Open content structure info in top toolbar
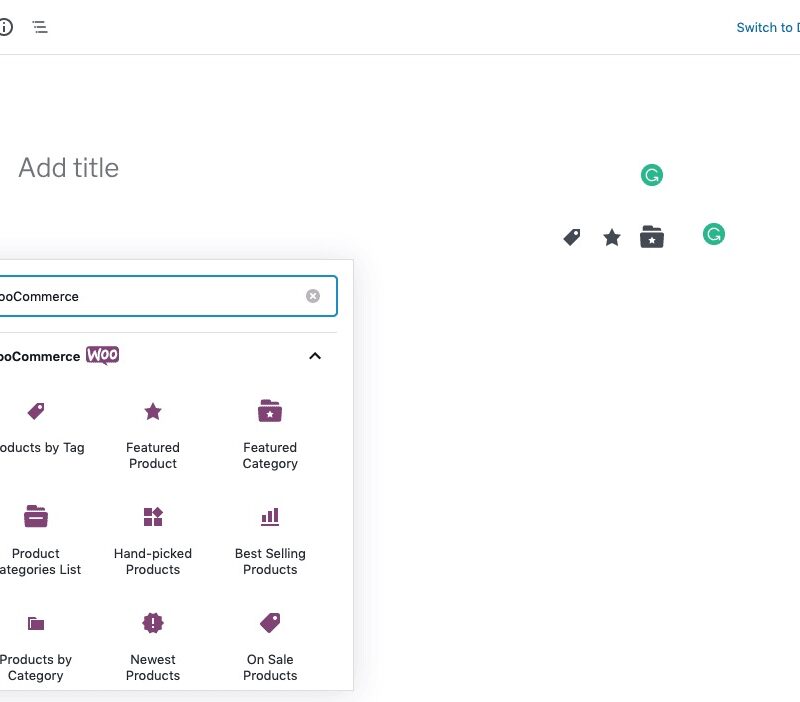 5,27
